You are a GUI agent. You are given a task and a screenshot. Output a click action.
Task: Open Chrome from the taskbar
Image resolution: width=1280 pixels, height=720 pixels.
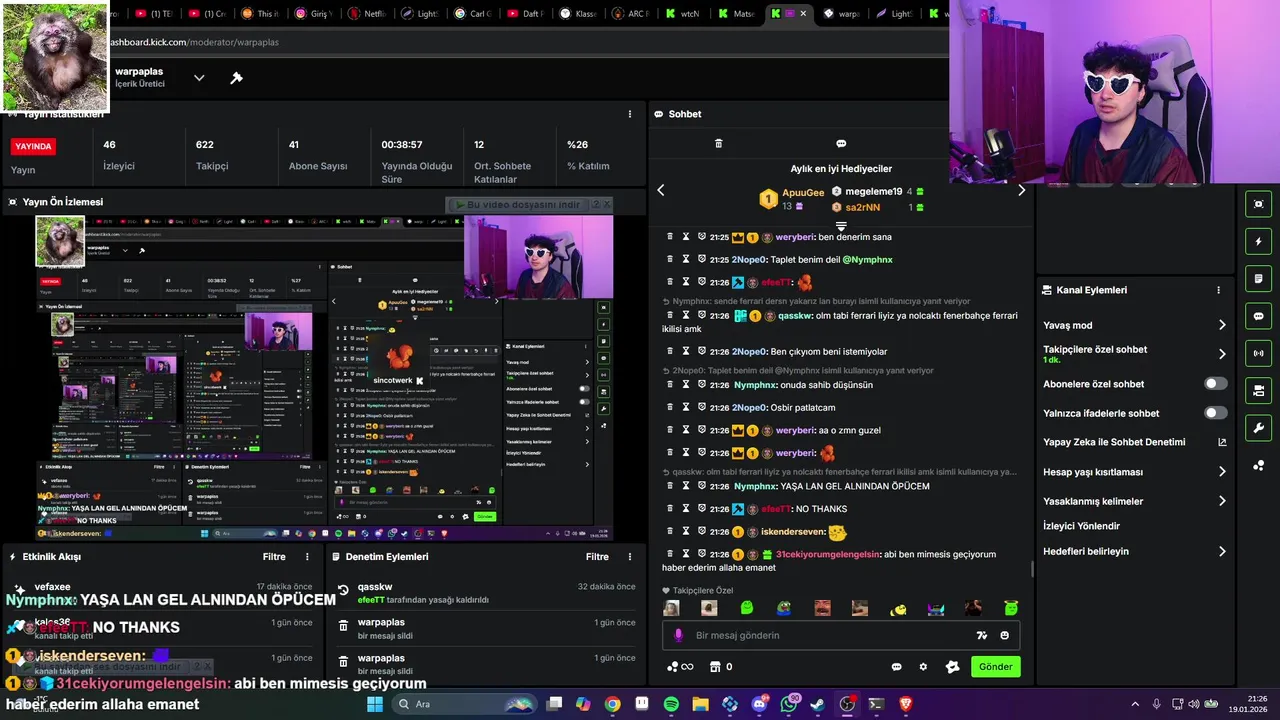pos(612,704)
